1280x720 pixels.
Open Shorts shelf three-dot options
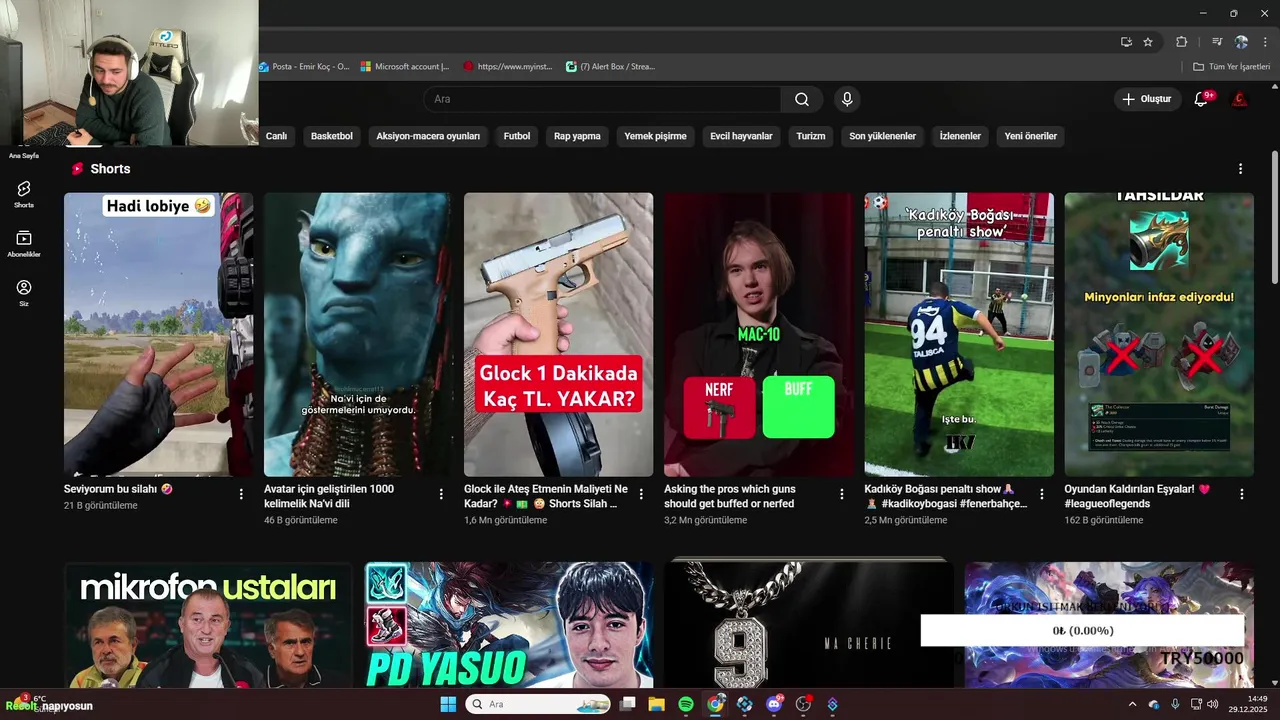[1240, 169]
